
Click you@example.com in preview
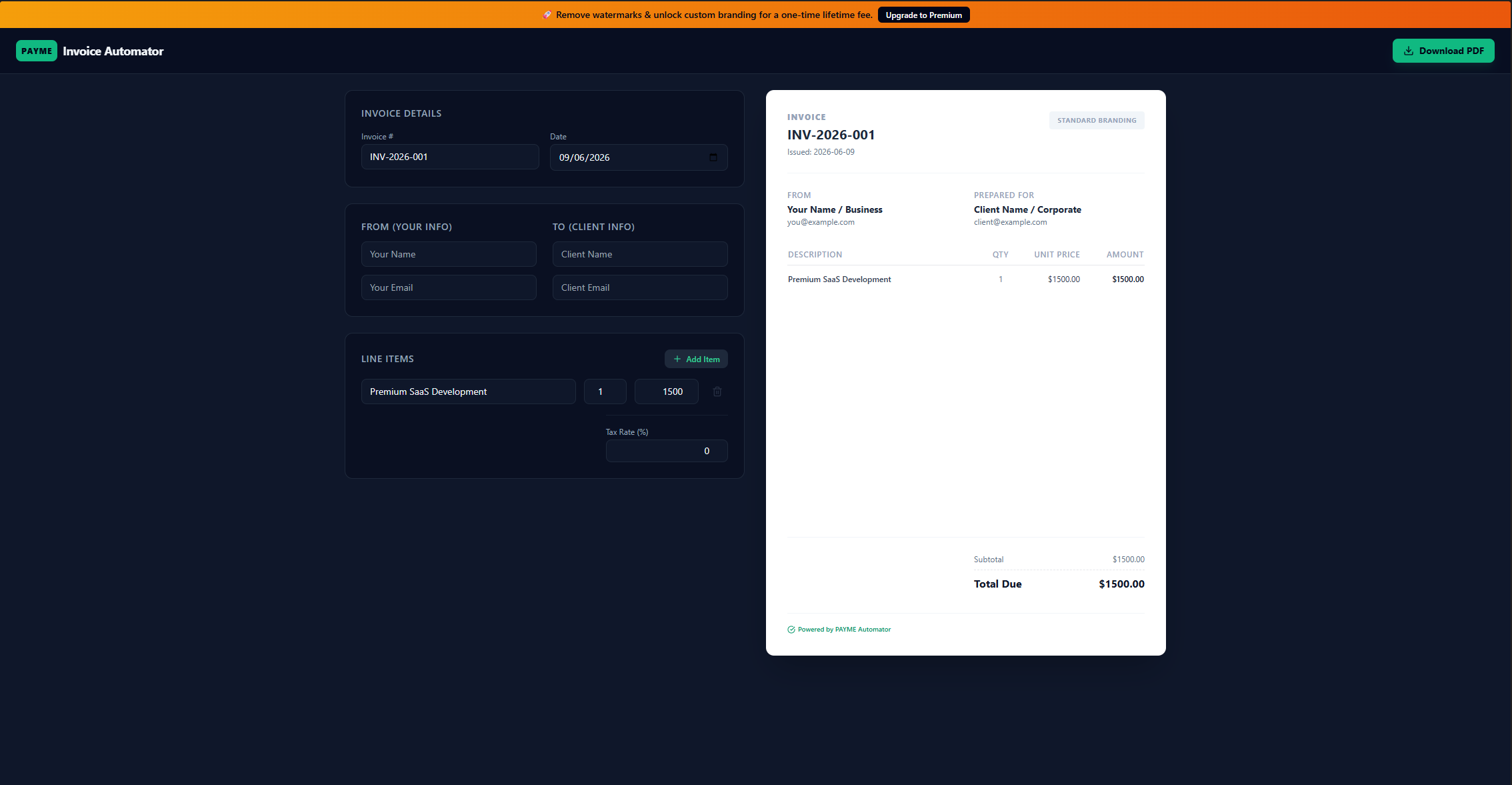coord(821,222)
